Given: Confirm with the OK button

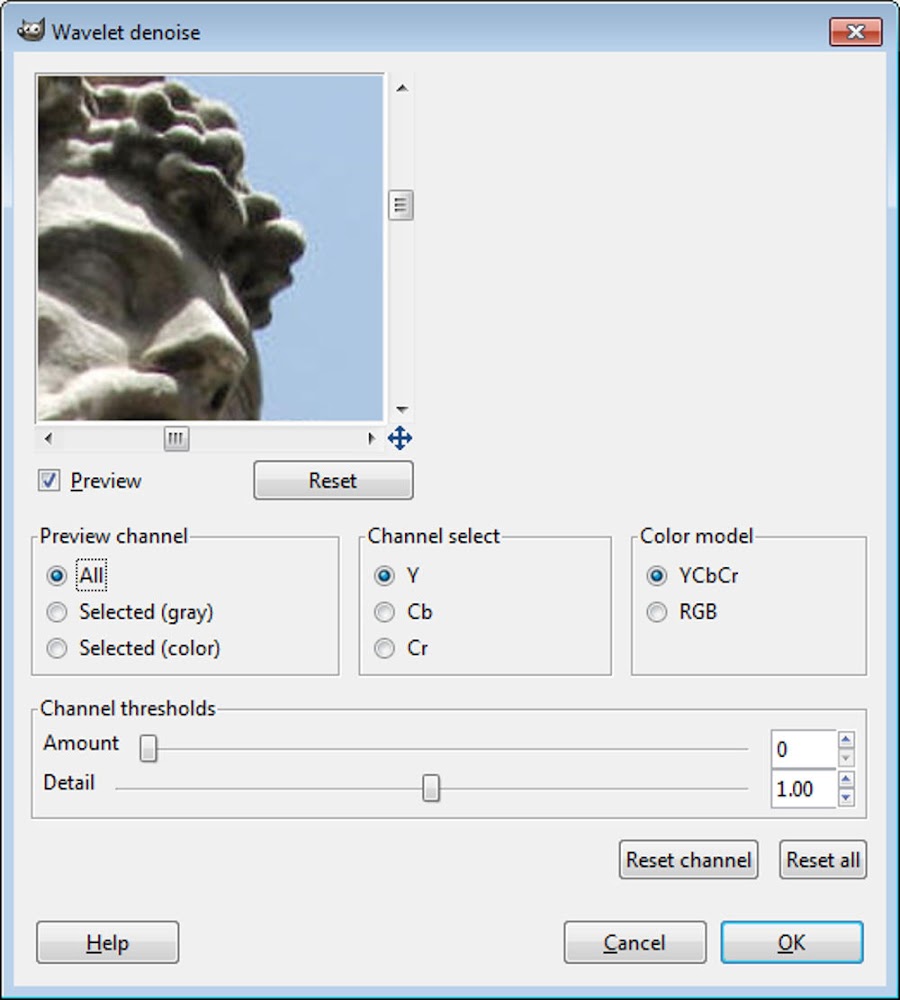Looking at the screenshot, I should [x=792, y=943].
